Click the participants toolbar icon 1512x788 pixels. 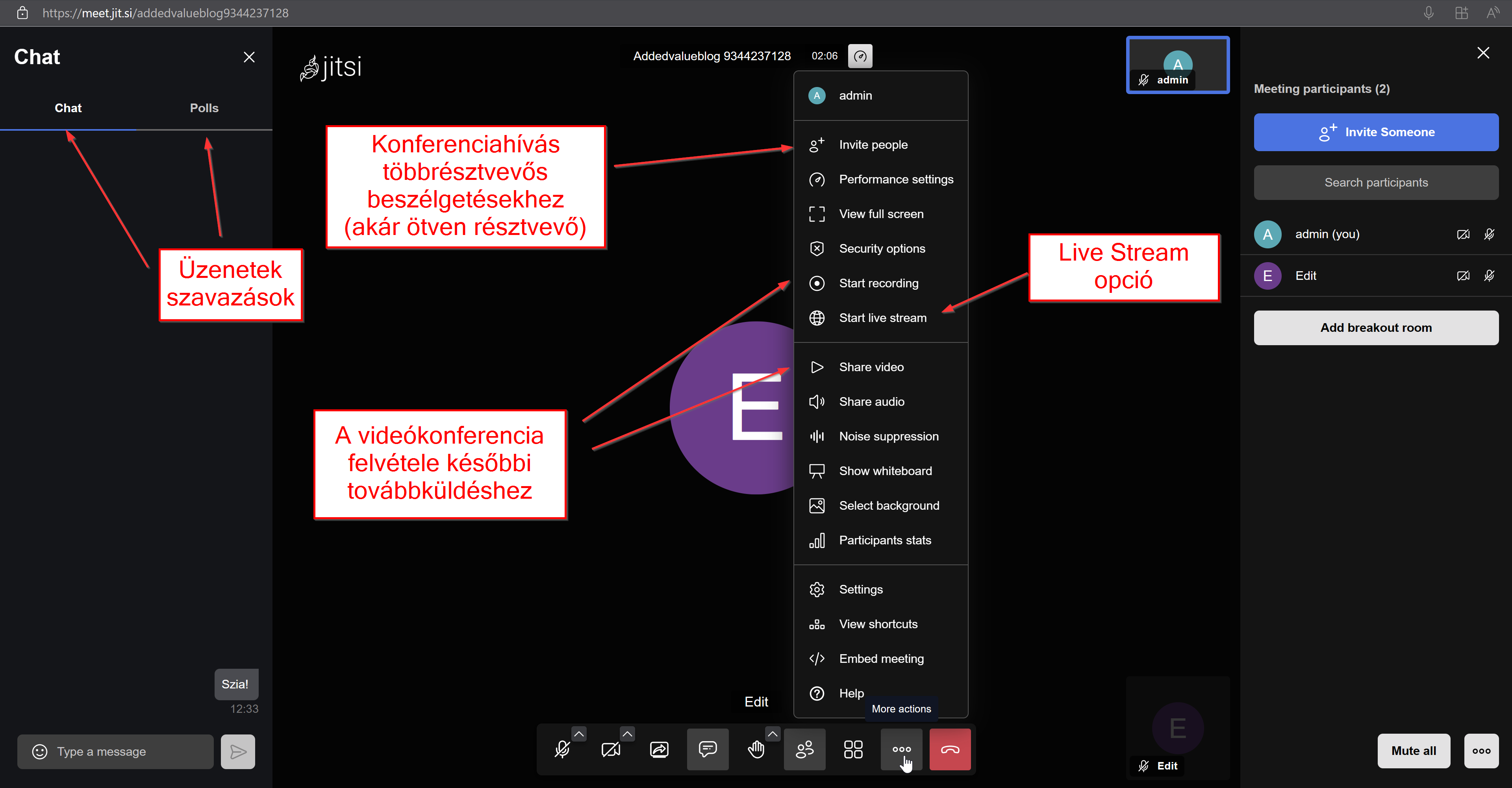[804, 749]
